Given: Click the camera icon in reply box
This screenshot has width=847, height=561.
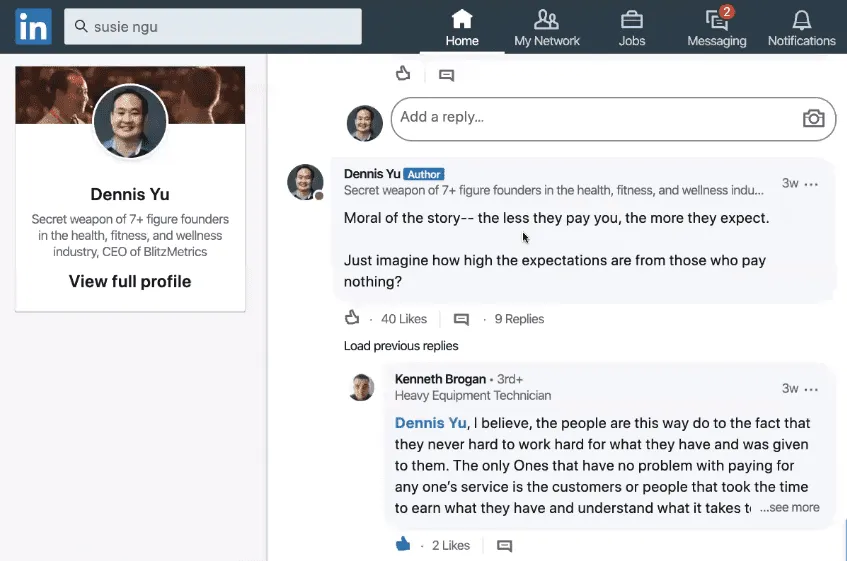Looking at the screenshot, I should tap(813, 118).
